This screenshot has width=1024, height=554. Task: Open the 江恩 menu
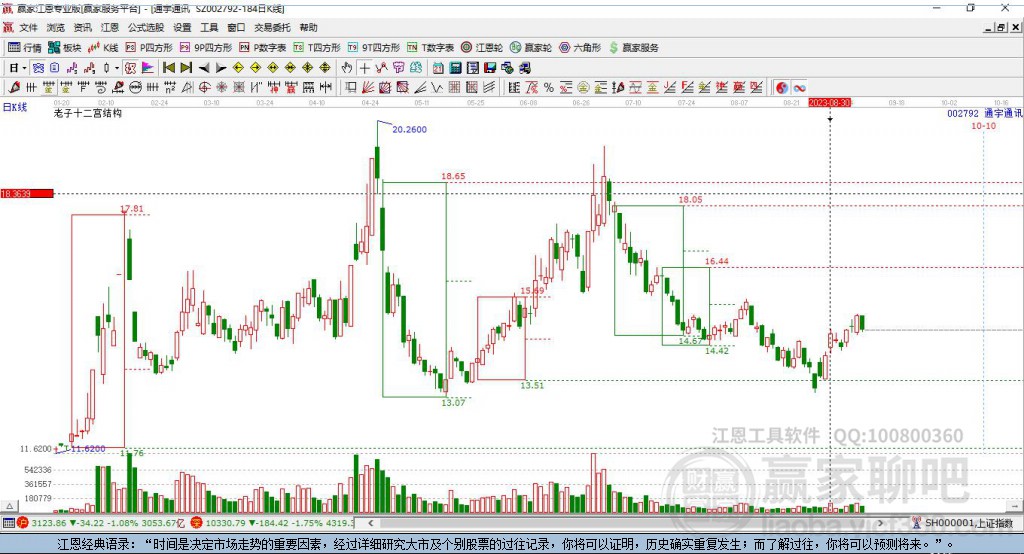pyautogui.click(x=110, y=27)
